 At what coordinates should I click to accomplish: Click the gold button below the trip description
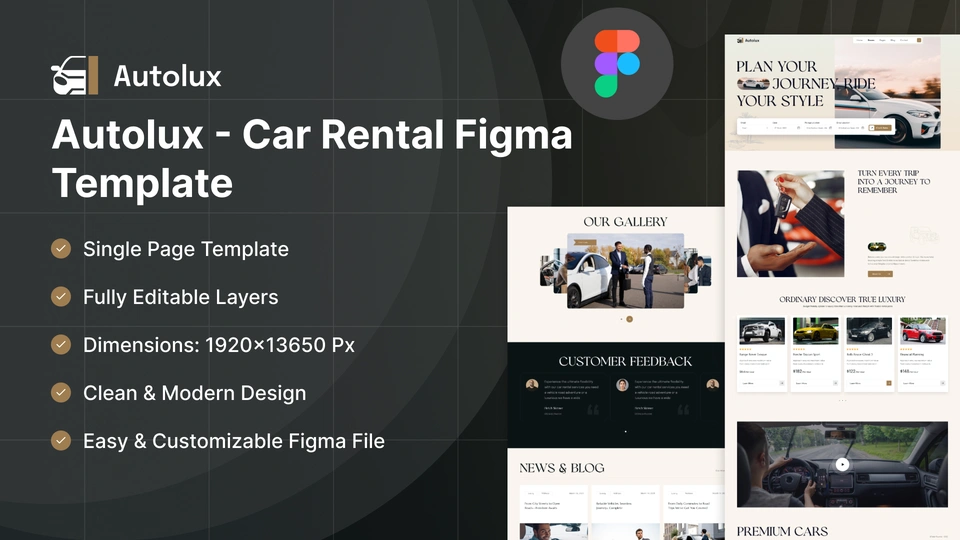coord(880,274)
